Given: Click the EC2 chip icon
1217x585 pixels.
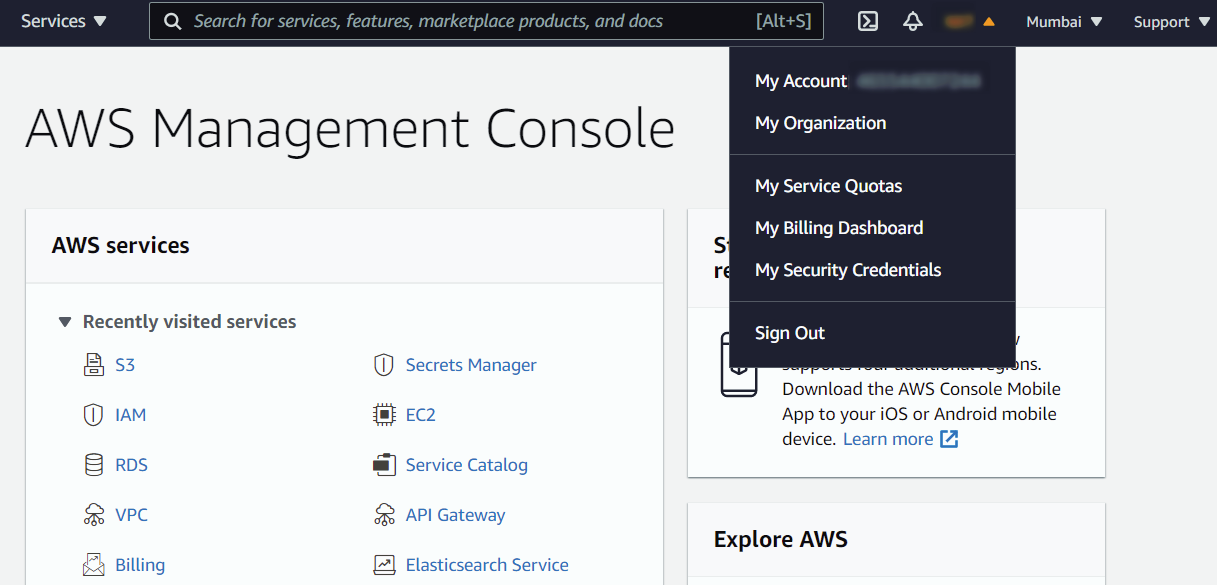Looking at the screenshot, I should point(384,415).
